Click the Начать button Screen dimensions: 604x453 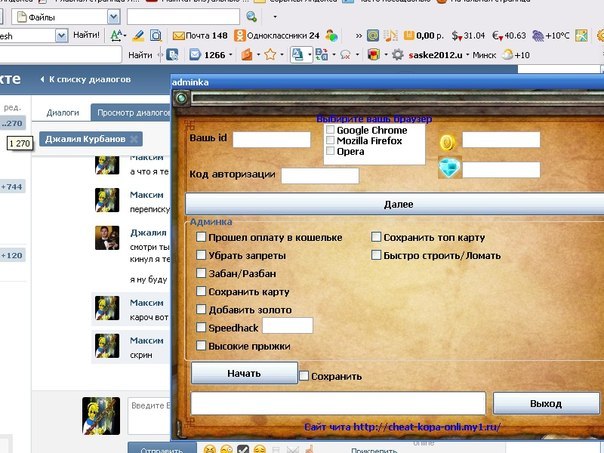[244, 373]
